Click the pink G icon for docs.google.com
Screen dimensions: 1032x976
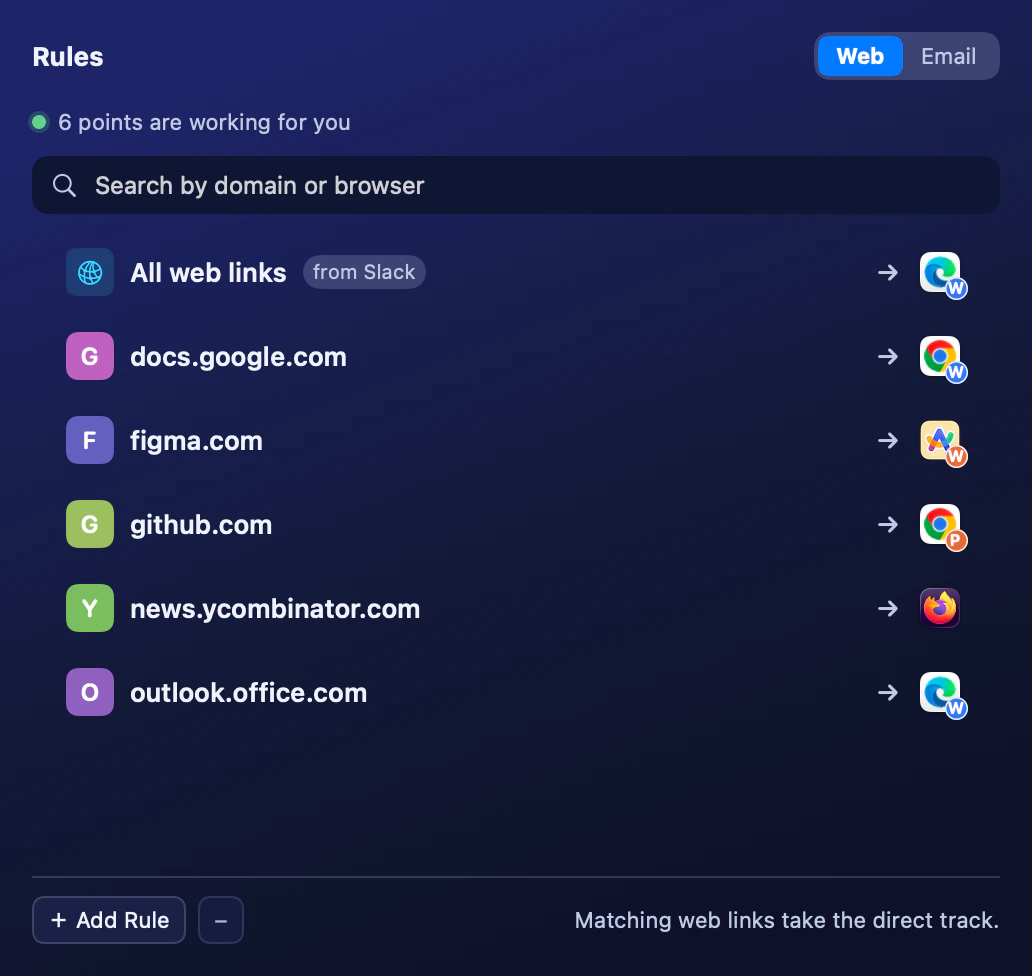coord(90,356)
